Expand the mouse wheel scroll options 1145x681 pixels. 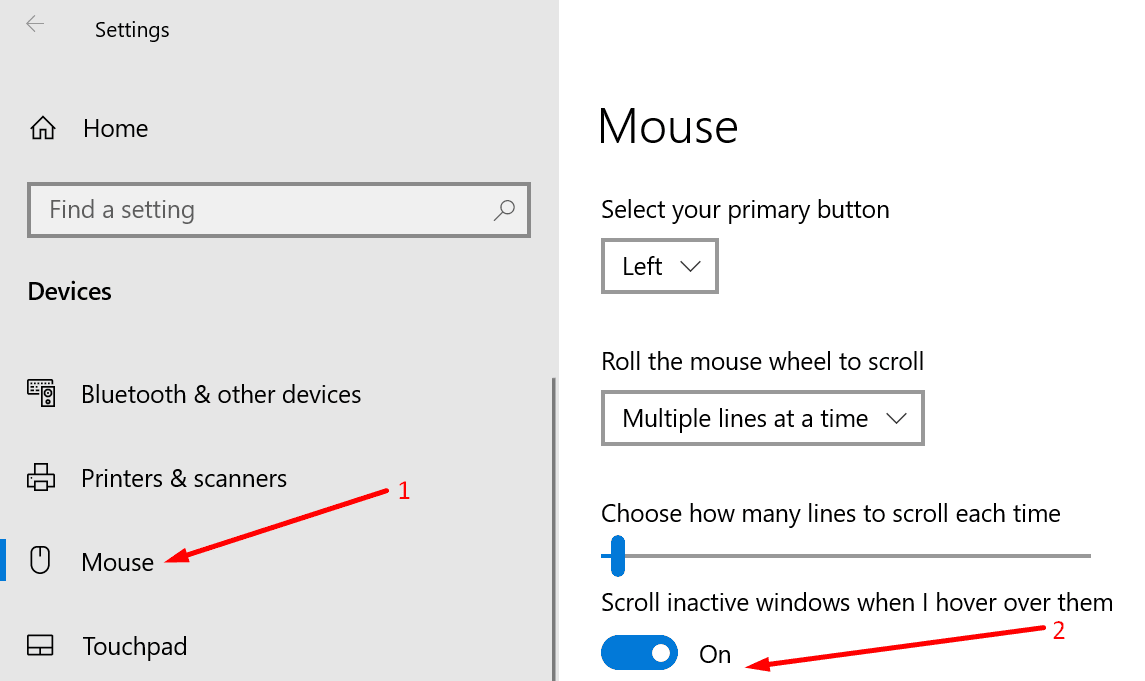762,418
